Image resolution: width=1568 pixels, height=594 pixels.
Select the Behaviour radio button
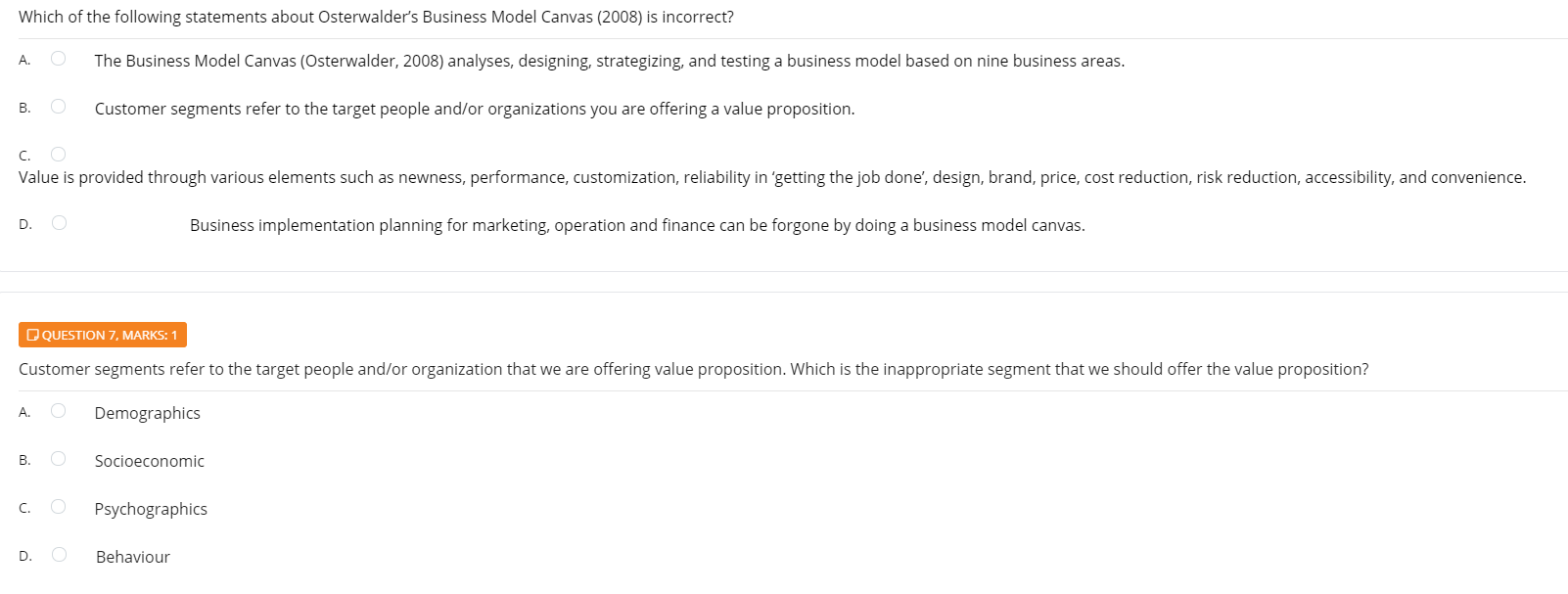pyautogui.click(x=59, y=554)
